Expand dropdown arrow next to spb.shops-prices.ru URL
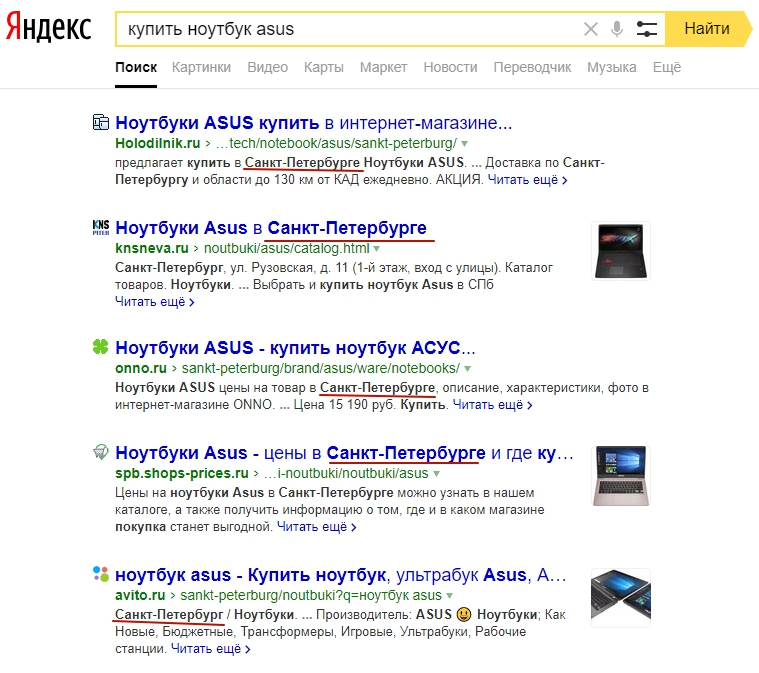 tap(437, 474)
